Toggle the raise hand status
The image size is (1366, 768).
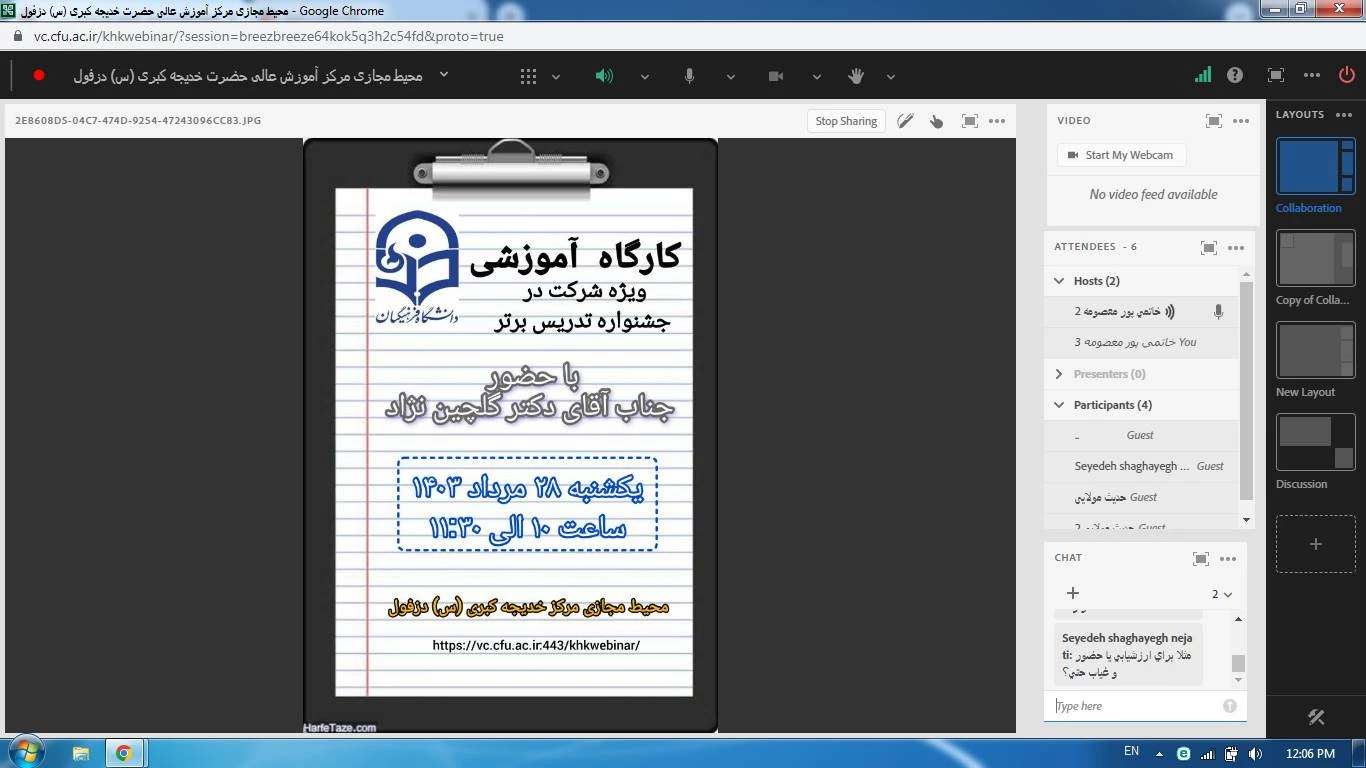click(x=856, y=76)
